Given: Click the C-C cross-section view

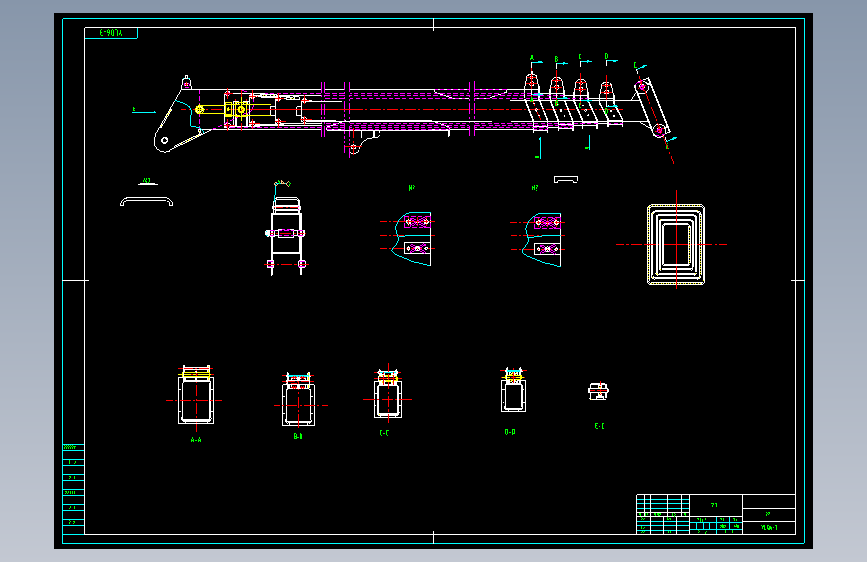Looking at the screenshot, I should click(388, 394).
